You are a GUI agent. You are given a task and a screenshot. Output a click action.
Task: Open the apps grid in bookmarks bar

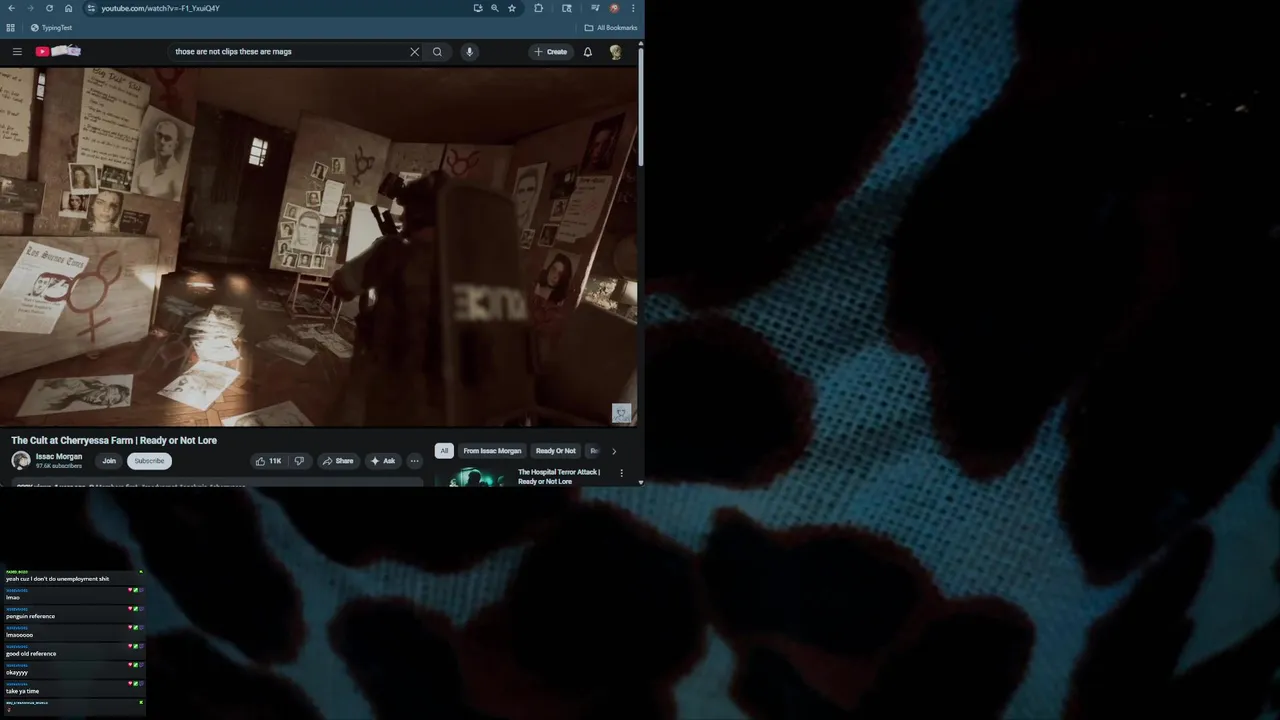[x=10, y=28]
